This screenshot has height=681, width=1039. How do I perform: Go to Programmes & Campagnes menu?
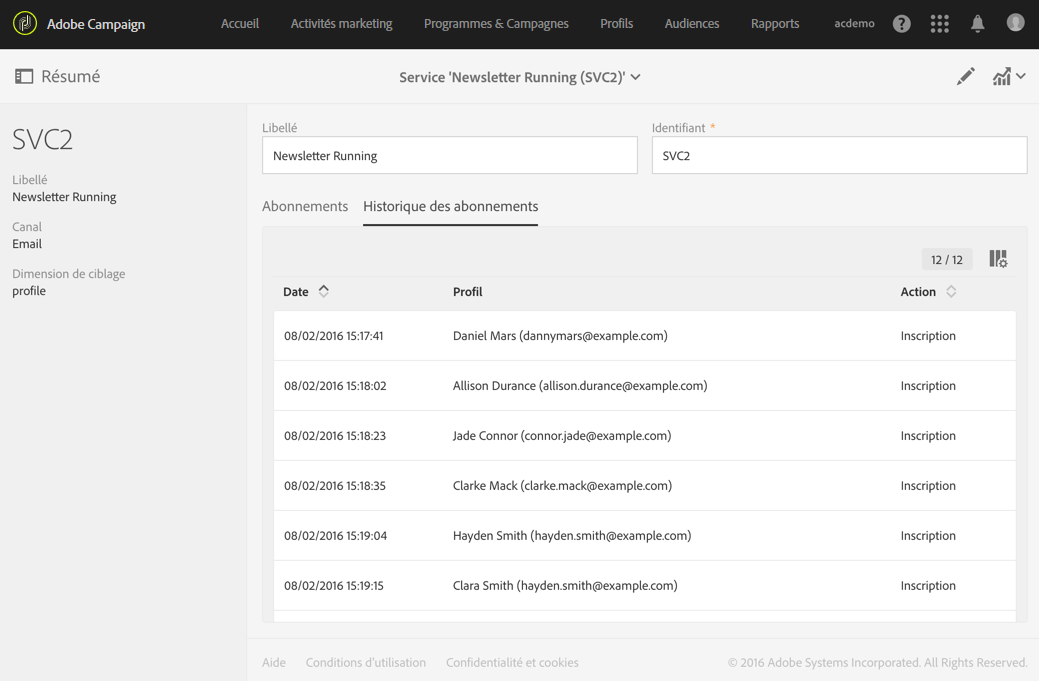tap(496, 24)
